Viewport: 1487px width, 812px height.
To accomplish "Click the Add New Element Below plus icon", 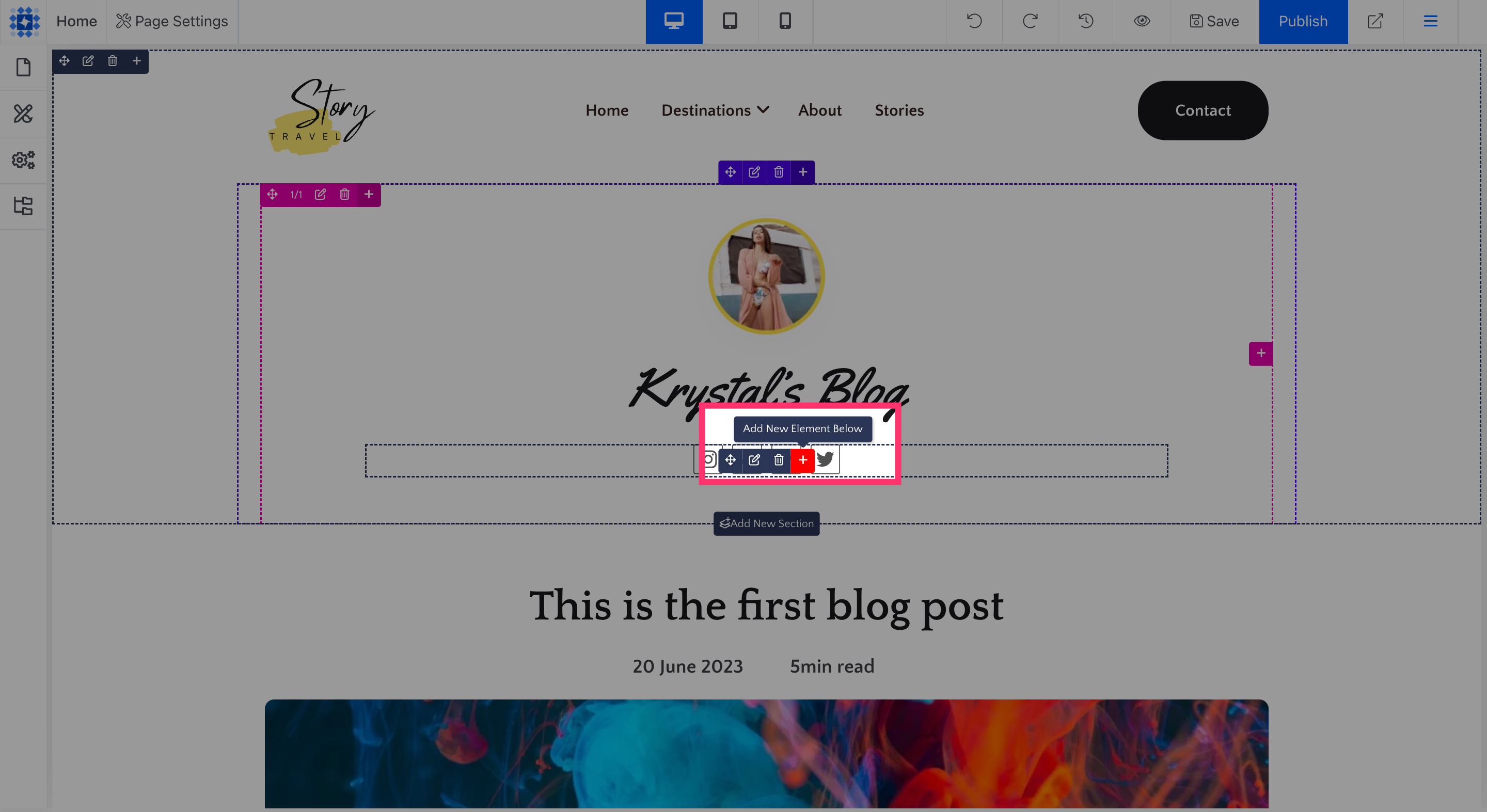I will point(802,460).
